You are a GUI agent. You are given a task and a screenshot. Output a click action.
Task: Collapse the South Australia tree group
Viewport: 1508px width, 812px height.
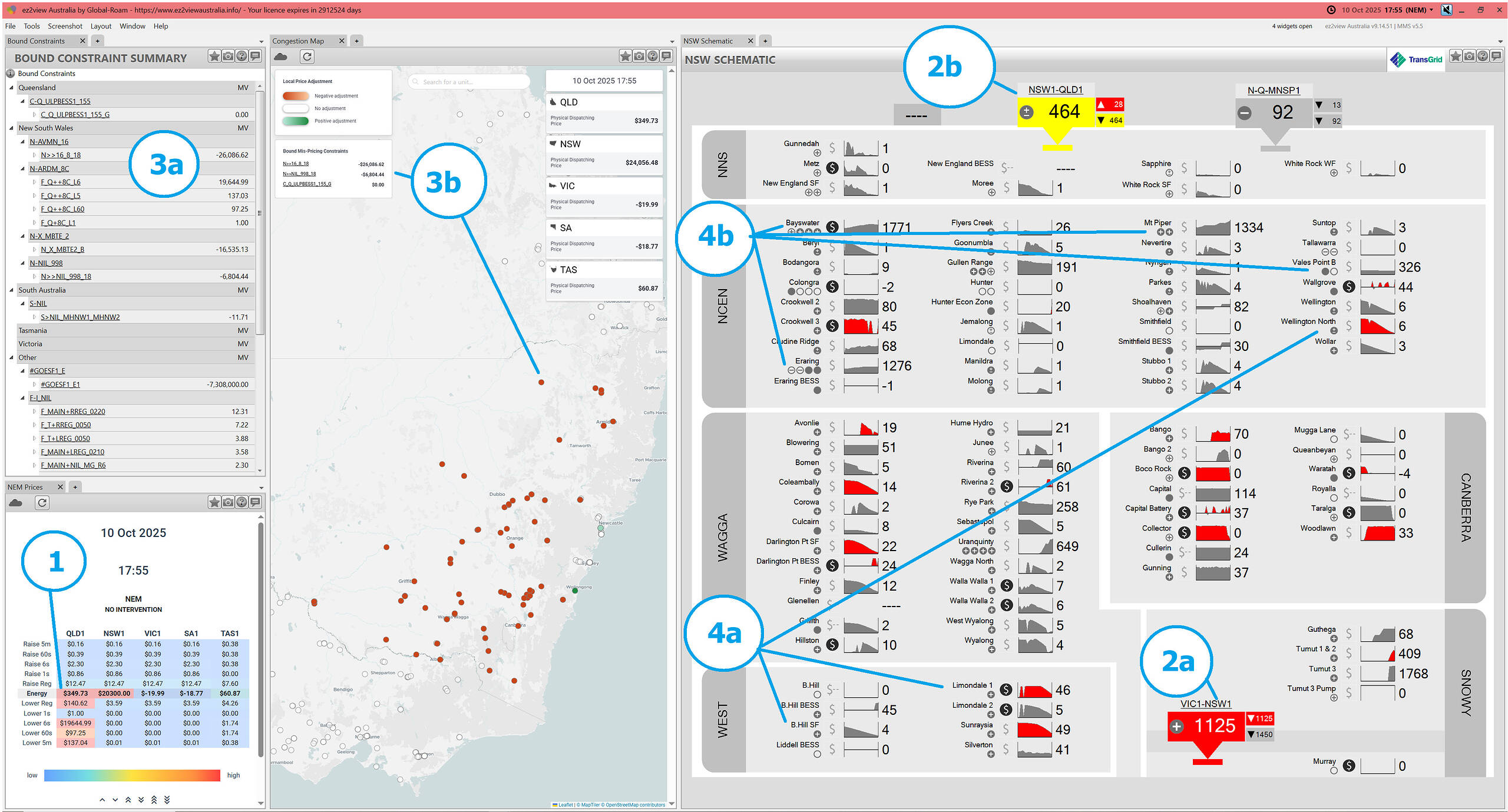12,290
